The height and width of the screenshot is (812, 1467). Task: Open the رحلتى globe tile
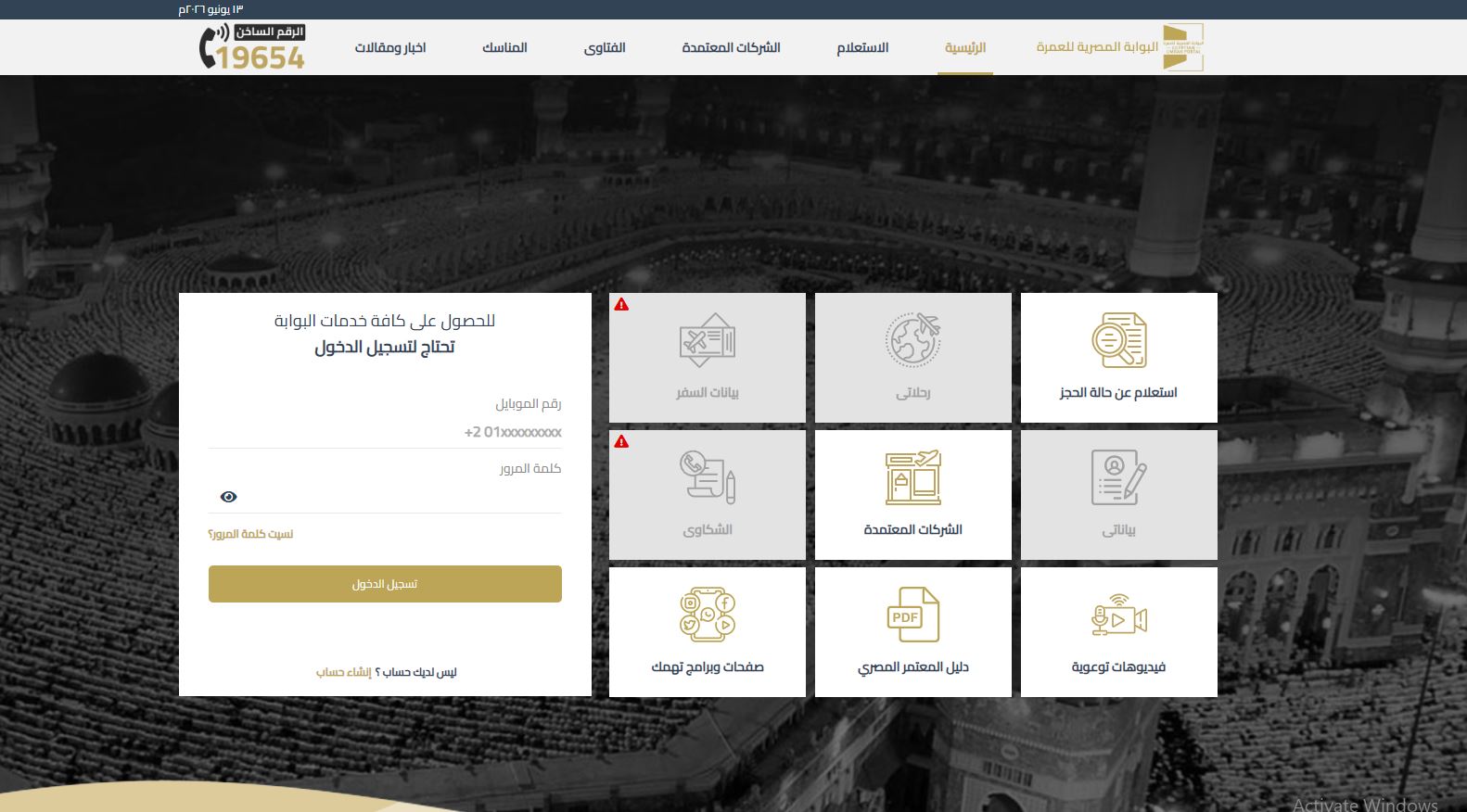click(913, 358)
